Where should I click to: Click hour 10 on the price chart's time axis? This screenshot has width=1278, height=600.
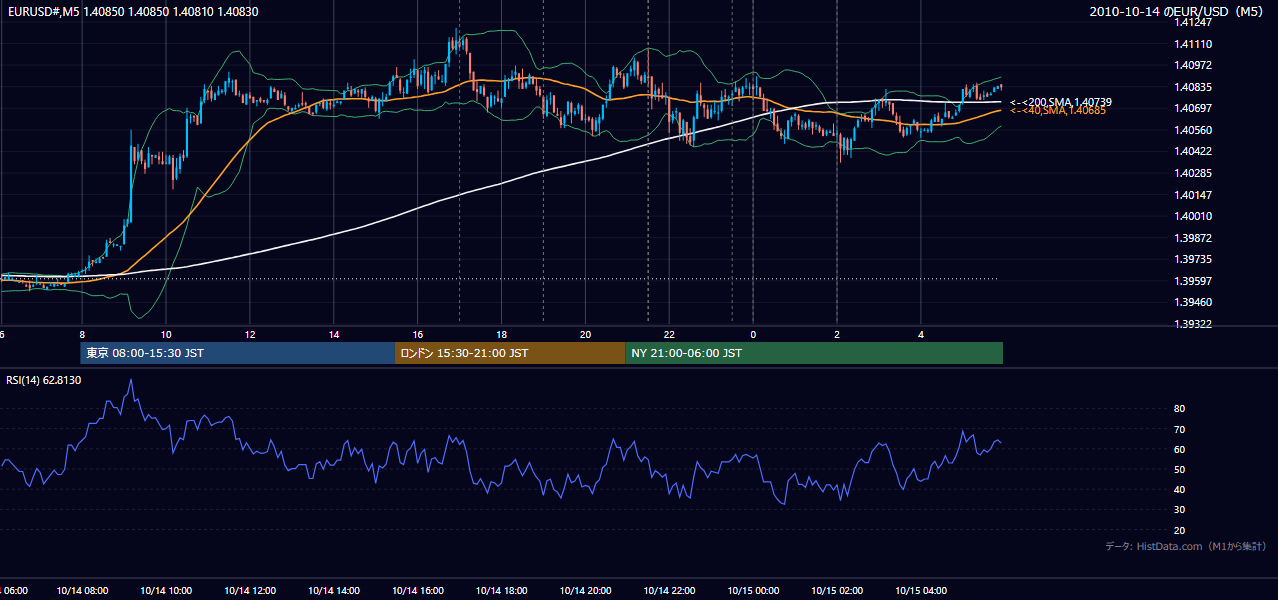coord(166,334)
